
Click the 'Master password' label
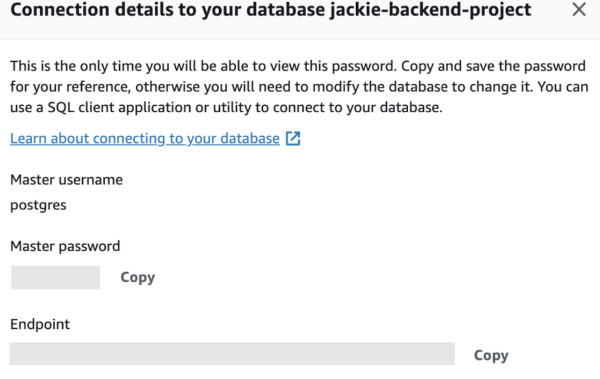tap(65, 246)
